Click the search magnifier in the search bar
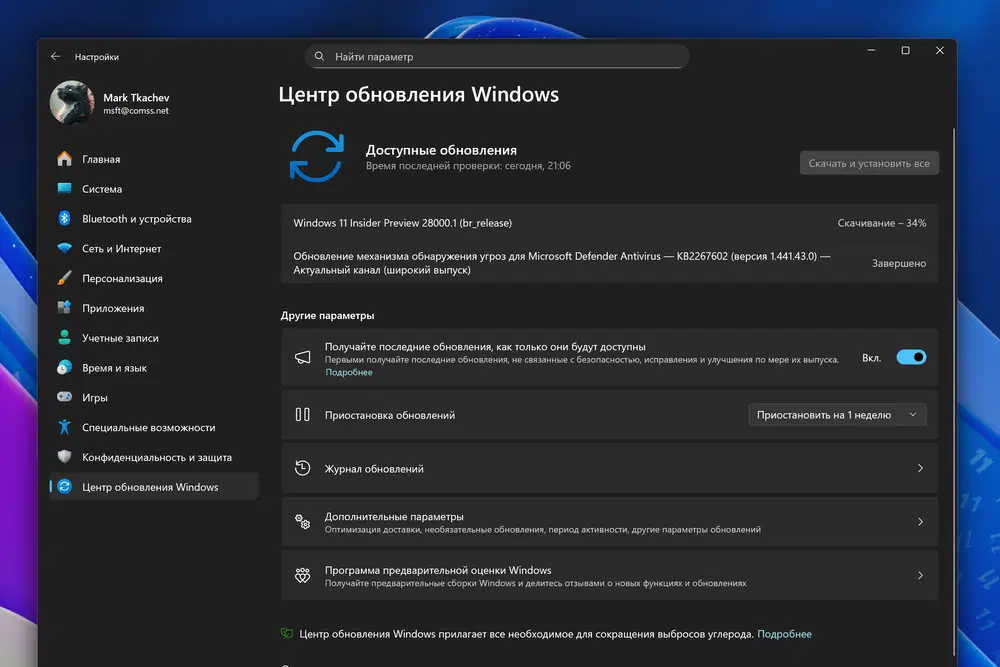Image resolution: width=1000 pixels, height=667 pixels. [317, 56]
